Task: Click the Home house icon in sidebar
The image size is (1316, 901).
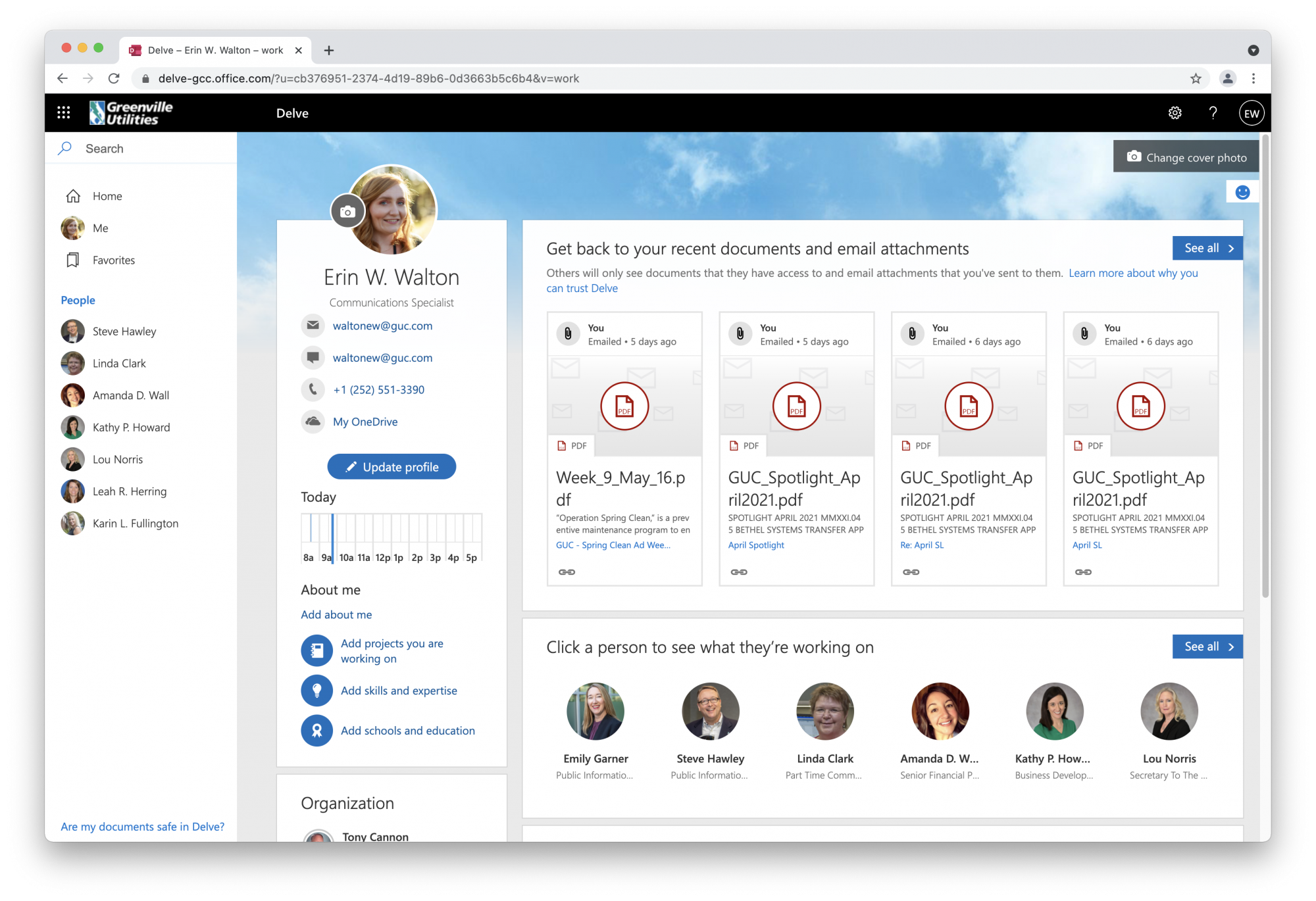Action: pos(73,196)
